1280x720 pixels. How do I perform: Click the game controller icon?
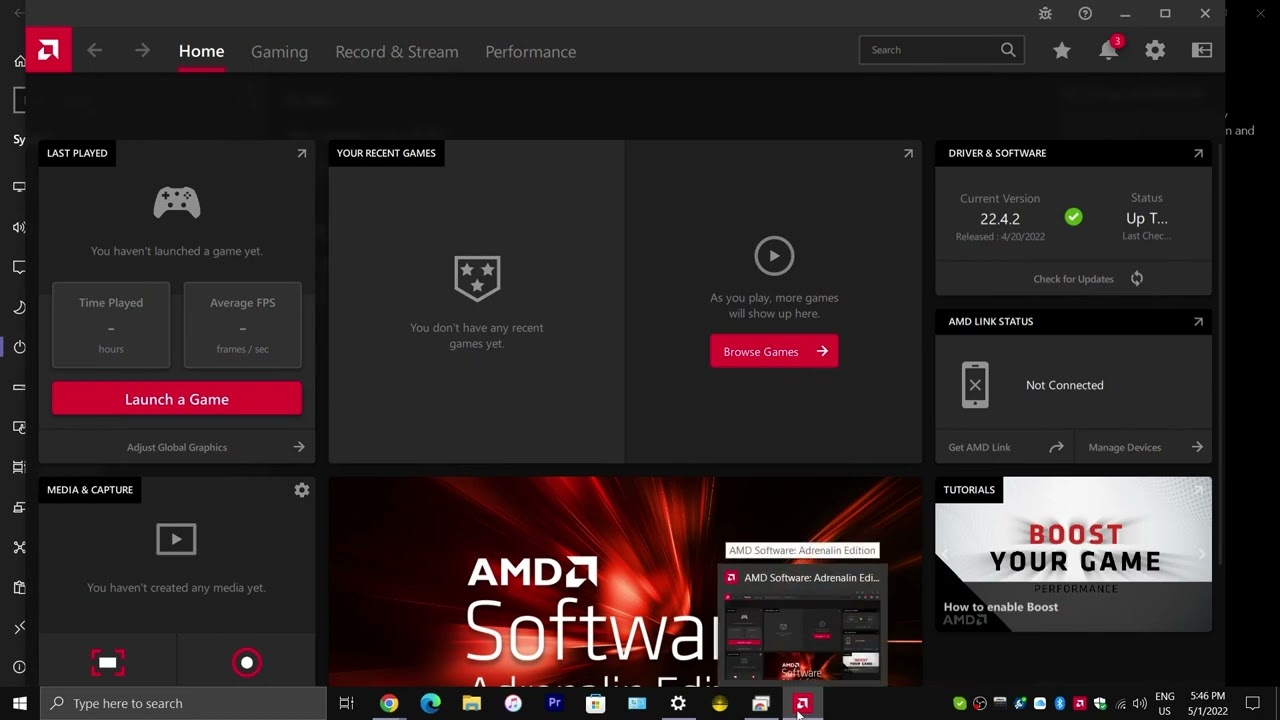pos(177,203)
